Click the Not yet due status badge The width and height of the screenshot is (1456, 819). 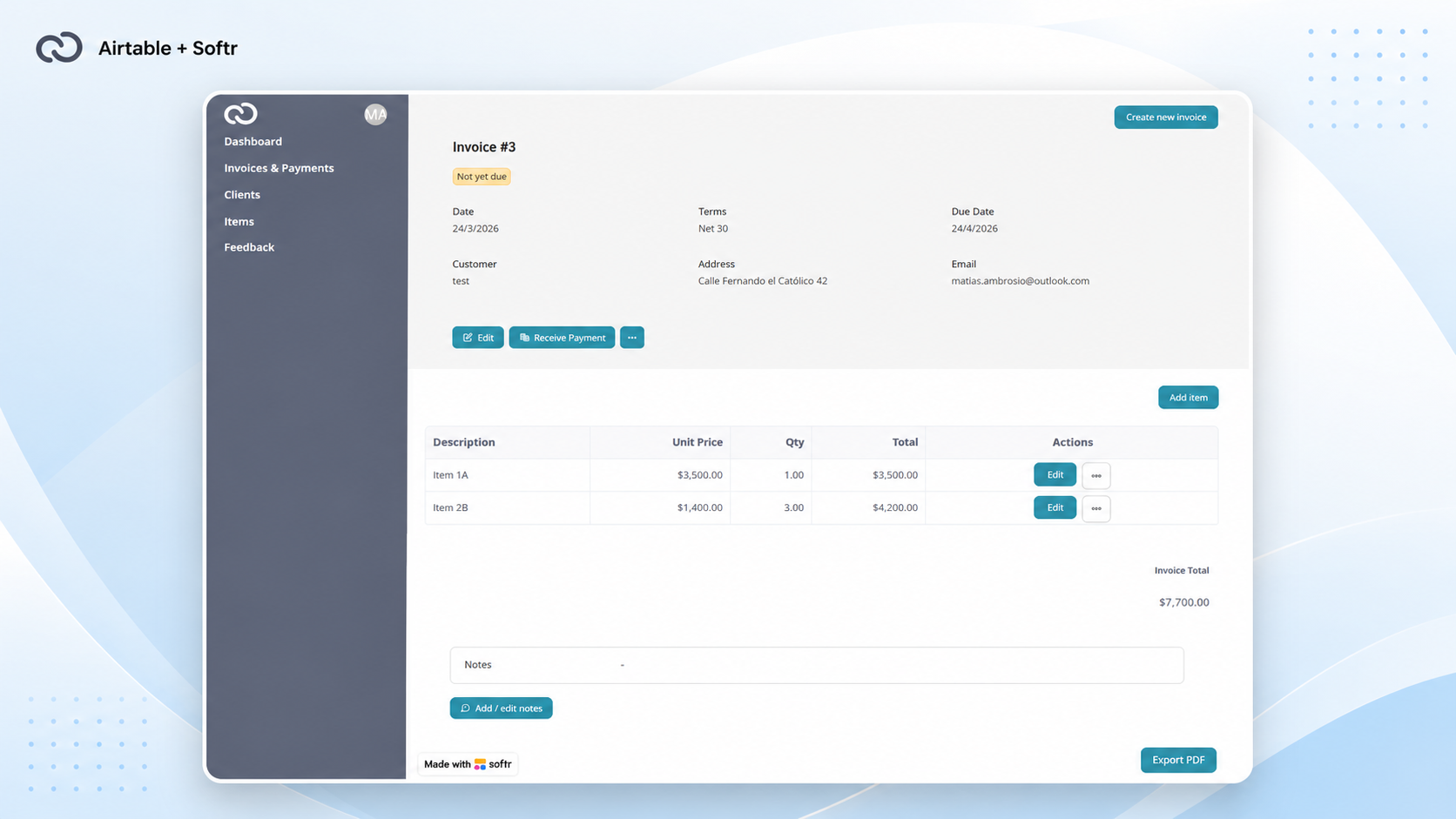coord(482,177)
